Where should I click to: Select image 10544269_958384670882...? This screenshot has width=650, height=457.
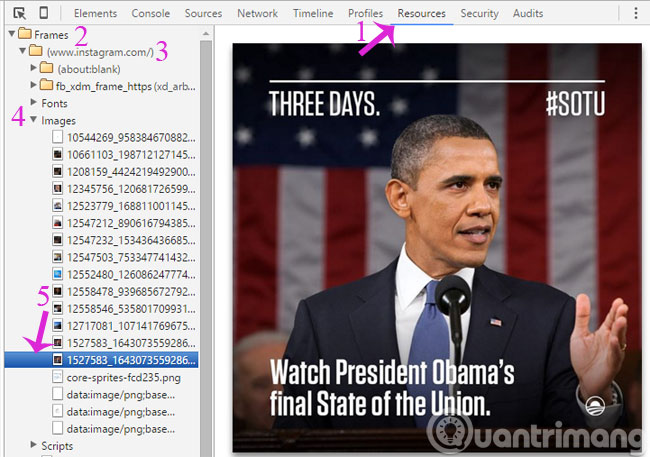point(131,137)
